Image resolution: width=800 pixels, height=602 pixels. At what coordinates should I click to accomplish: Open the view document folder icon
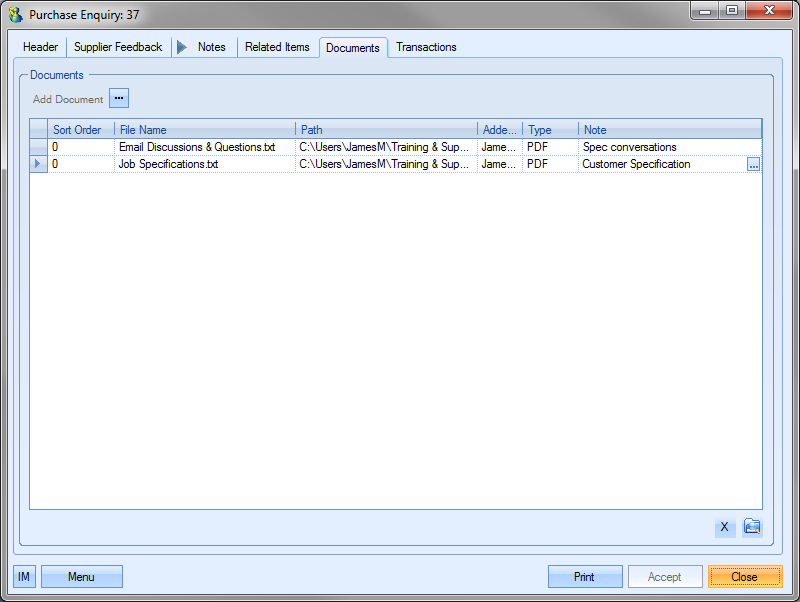click(x=752, y=526)
